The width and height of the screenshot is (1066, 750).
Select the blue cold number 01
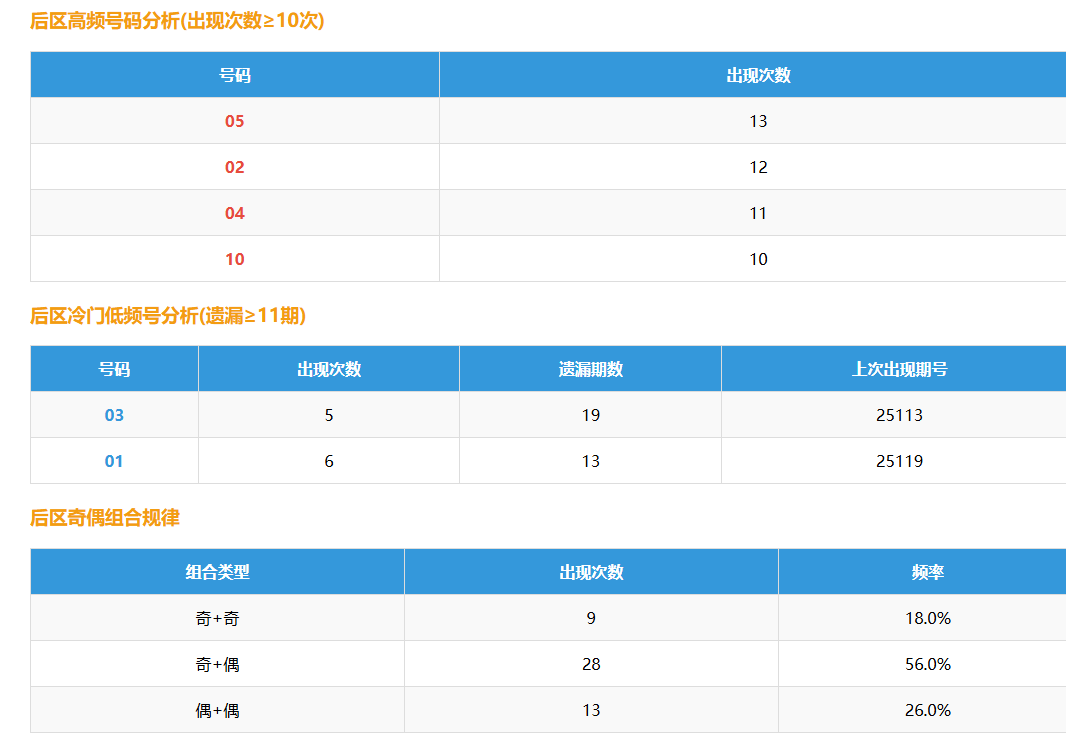tap(114, 461)
